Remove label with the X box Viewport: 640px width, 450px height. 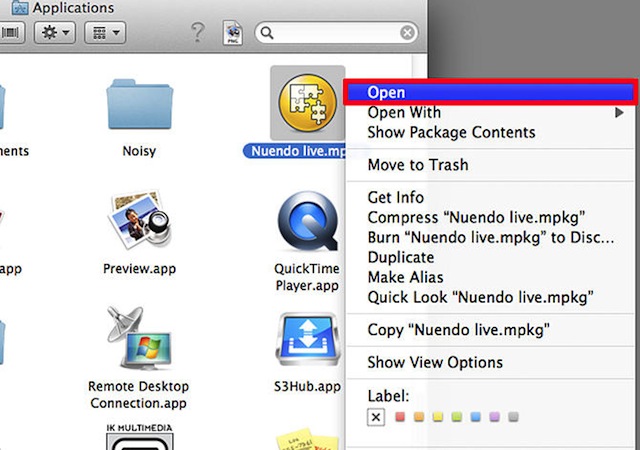point(376,417)
